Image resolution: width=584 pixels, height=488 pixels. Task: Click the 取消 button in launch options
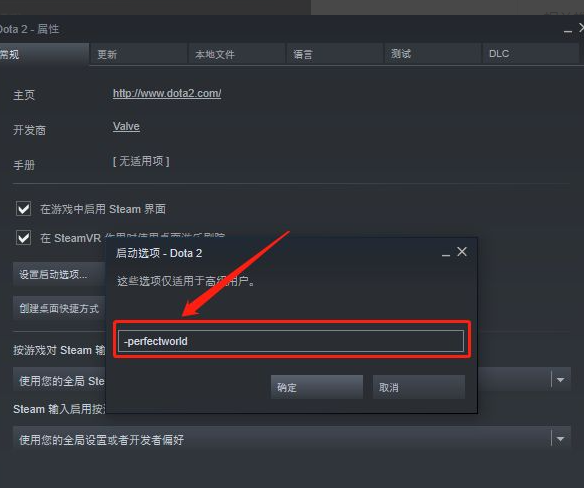pyautogui.click(x=419, y=387)
